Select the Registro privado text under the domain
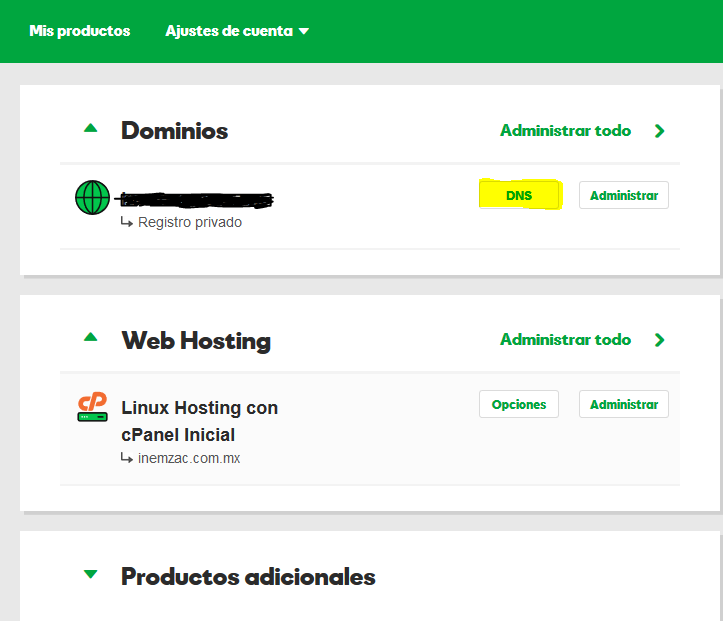This screenshot has height=621, width=724. [x=190, y=223]
